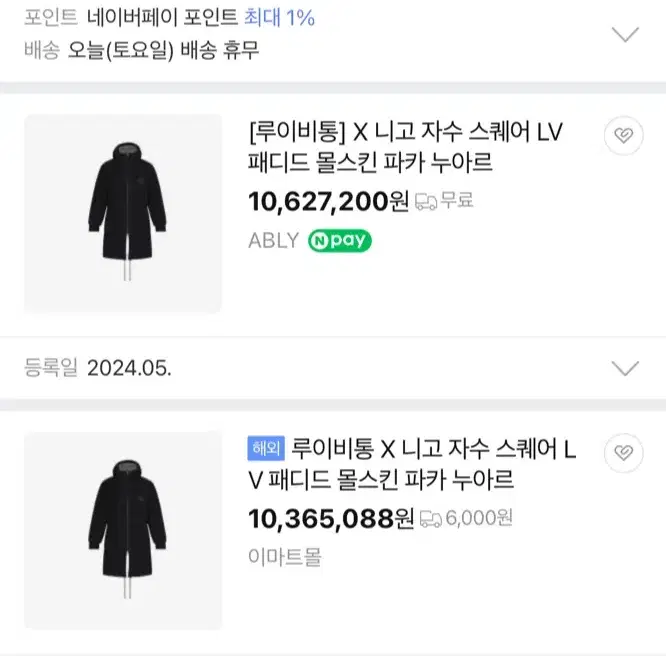This screenshot has height=666, width=666.
Task: Select the ABLY seller name
Action: click(x=274, y=240)
